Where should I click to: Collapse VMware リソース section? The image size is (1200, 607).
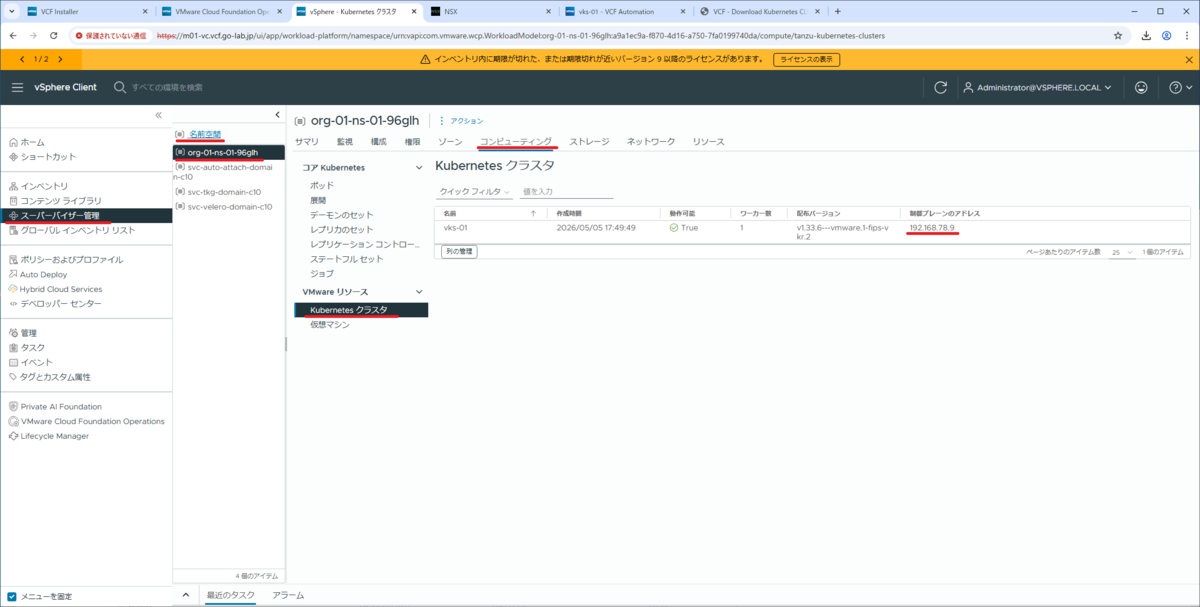(x=419, y=292)
